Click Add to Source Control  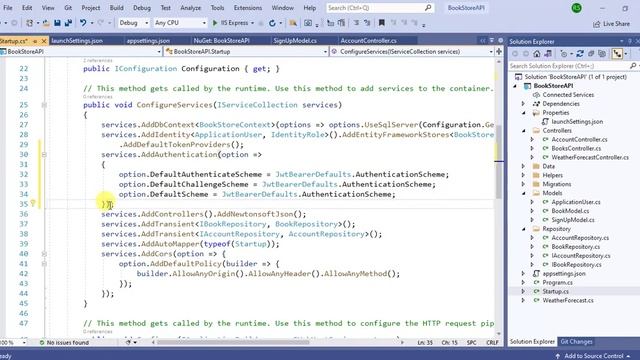coord(594,356)
